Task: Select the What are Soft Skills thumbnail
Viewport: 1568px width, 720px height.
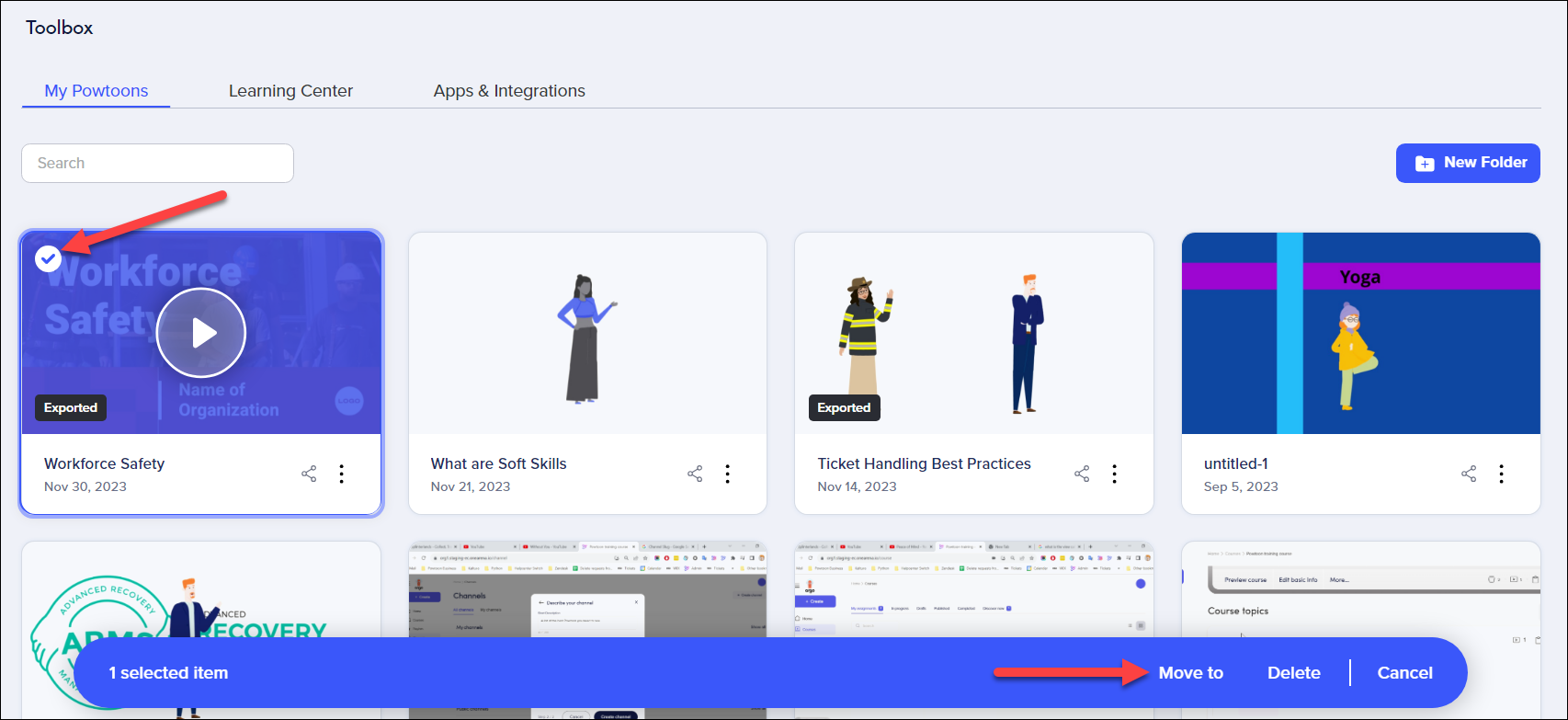Action: pyautogui.click(x=587, y=333)
